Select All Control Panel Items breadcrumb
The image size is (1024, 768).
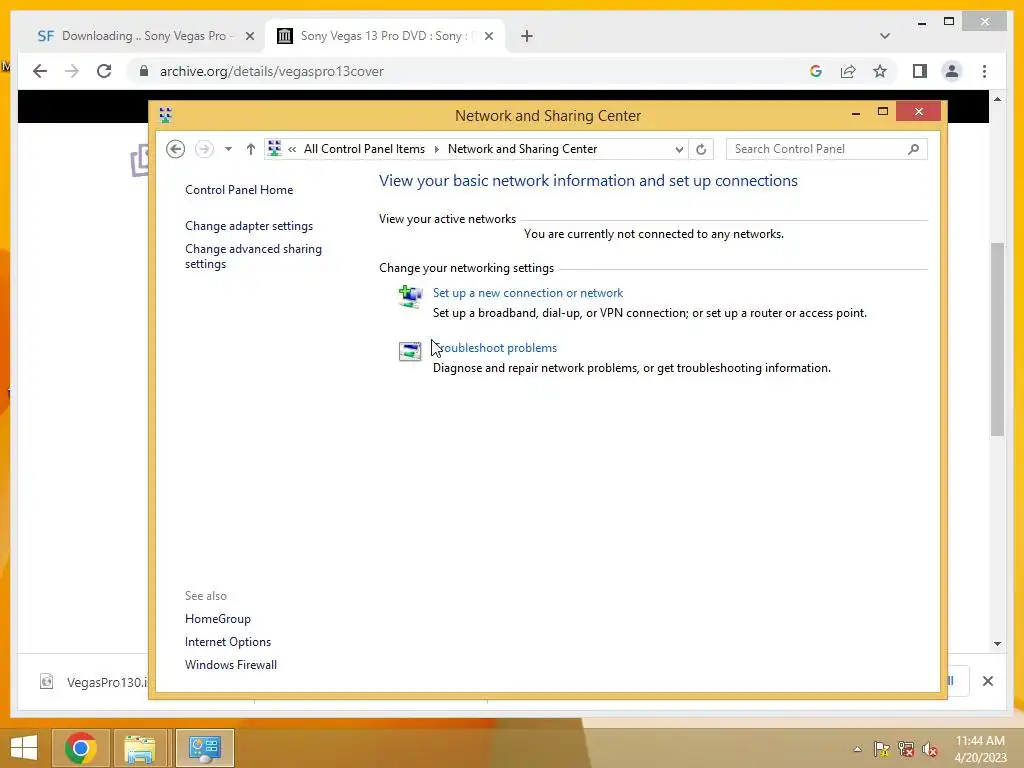pyautogui.click(x=364, y=149)
